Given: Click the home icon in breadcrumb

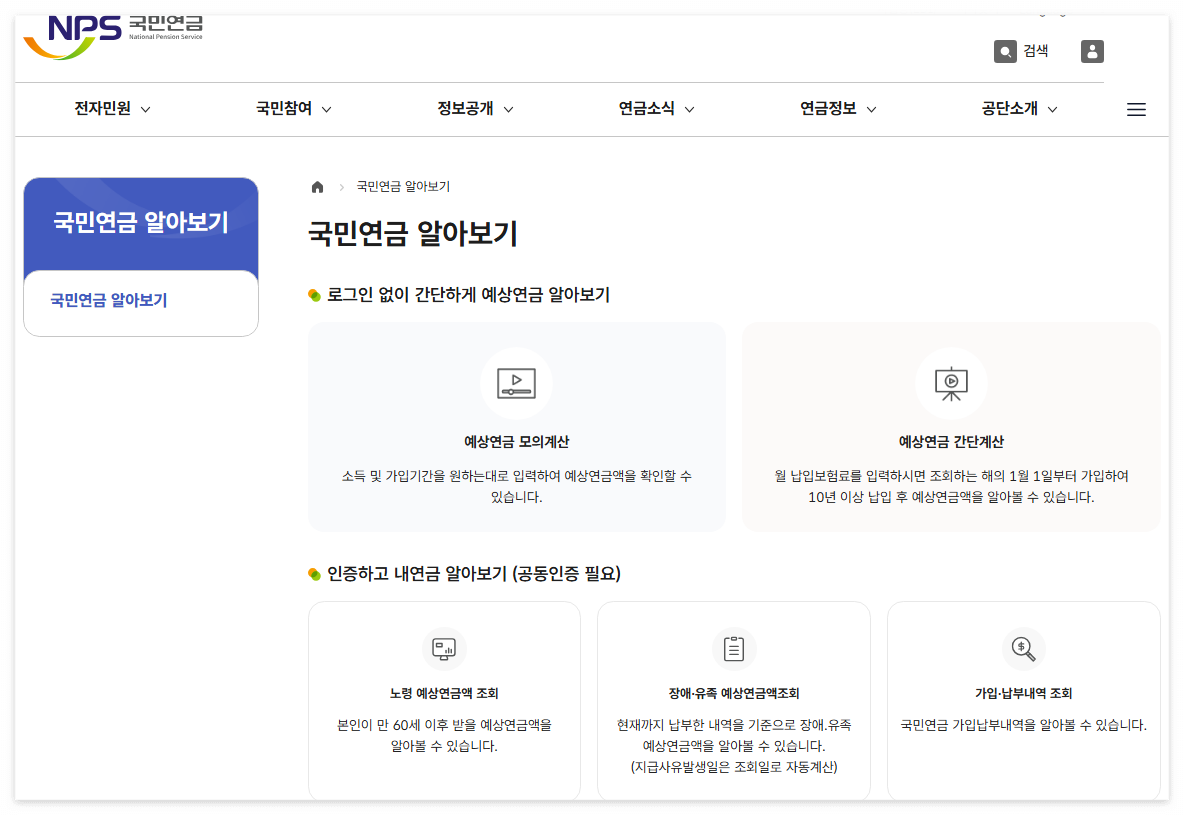Looking at the screenshot, I should tap(317, 187).
